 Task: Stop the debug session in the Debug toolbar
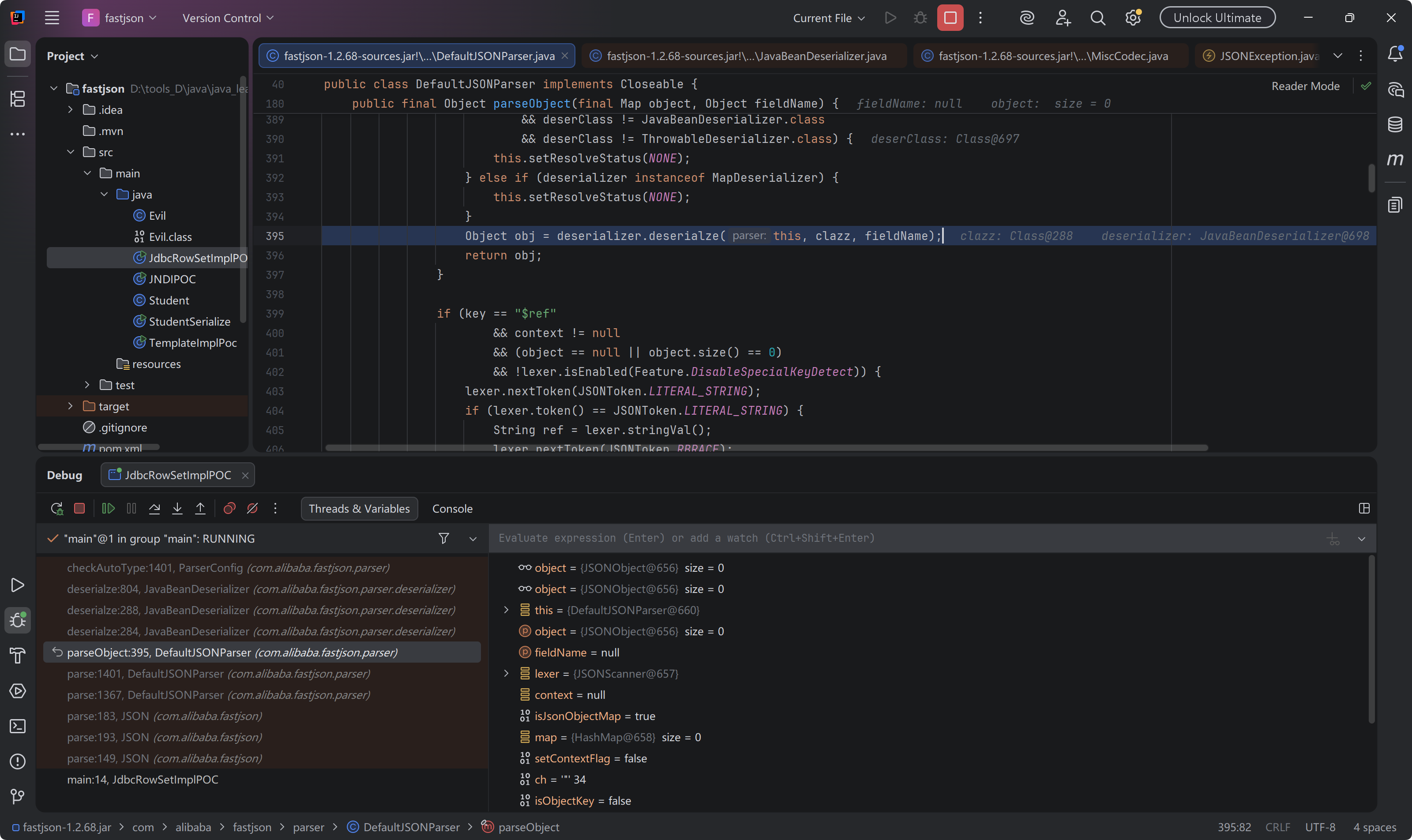pos(79,508)
